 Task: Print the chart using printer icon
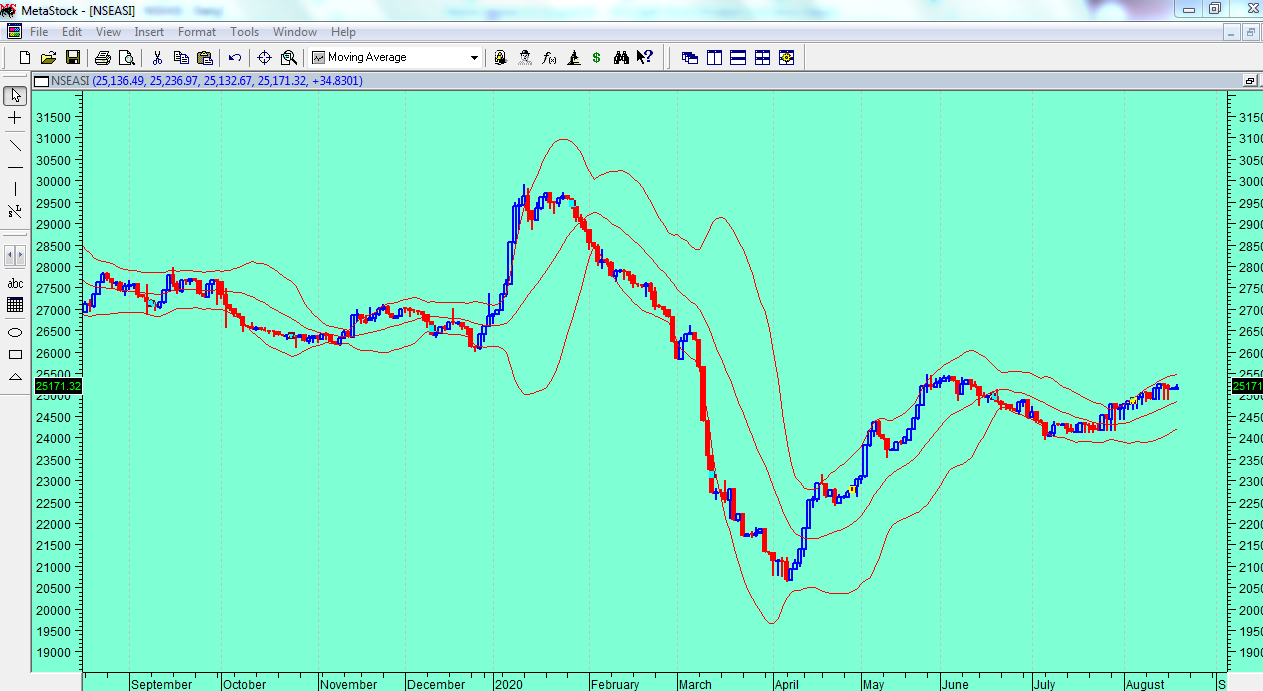[102, 58]
